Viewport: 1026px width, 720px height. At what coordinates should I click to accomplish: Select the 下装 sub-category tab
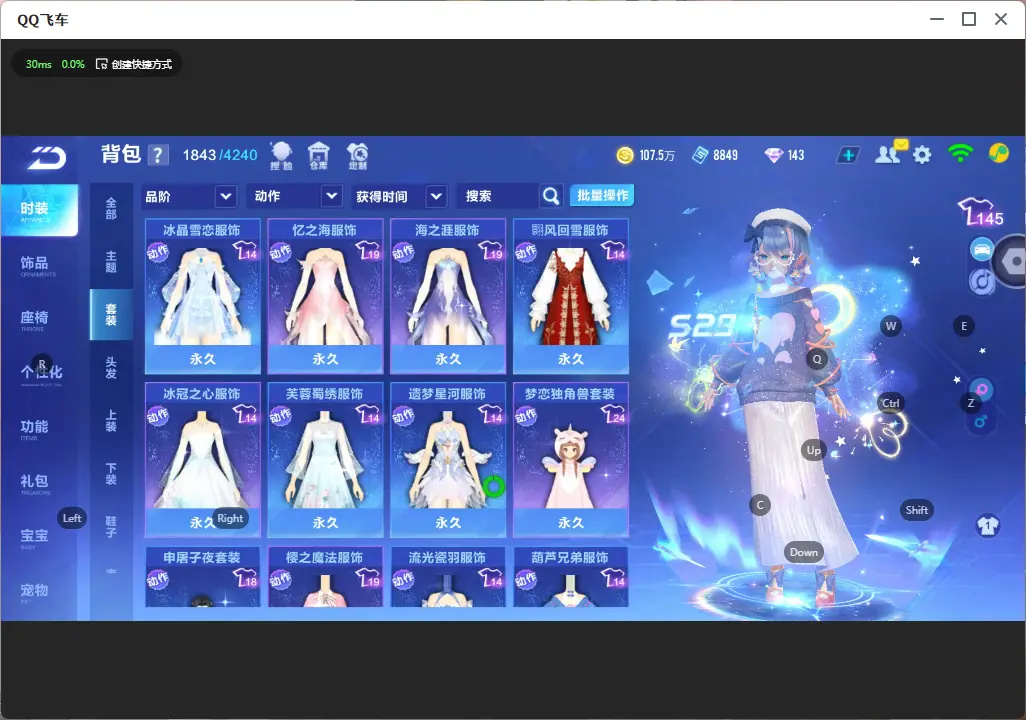[x=111, y=474]
